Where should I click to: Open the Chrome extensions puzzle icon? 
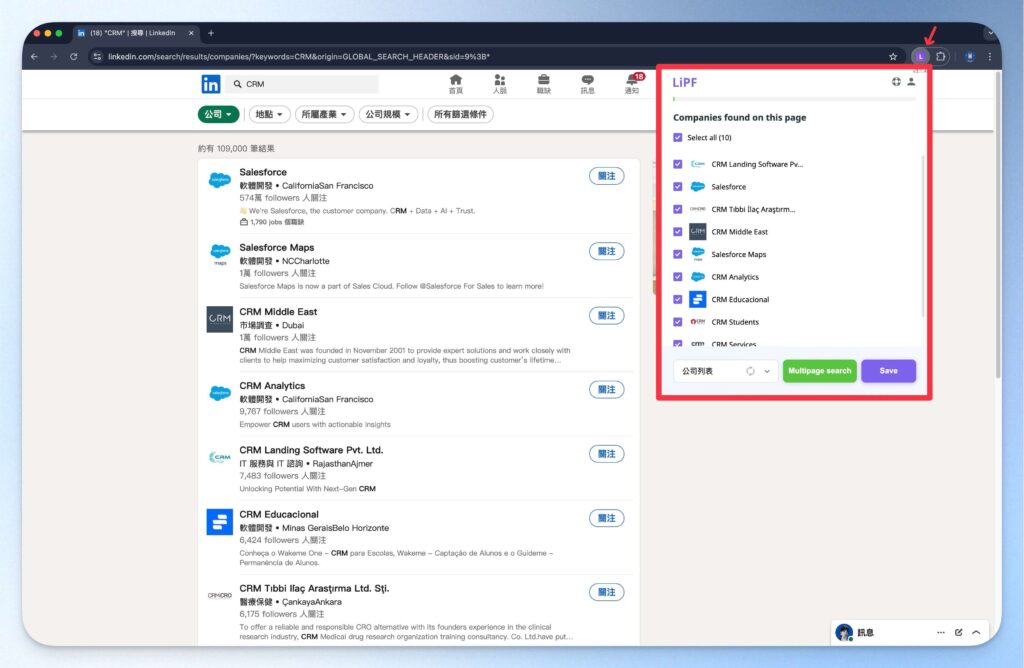(940, 57)
